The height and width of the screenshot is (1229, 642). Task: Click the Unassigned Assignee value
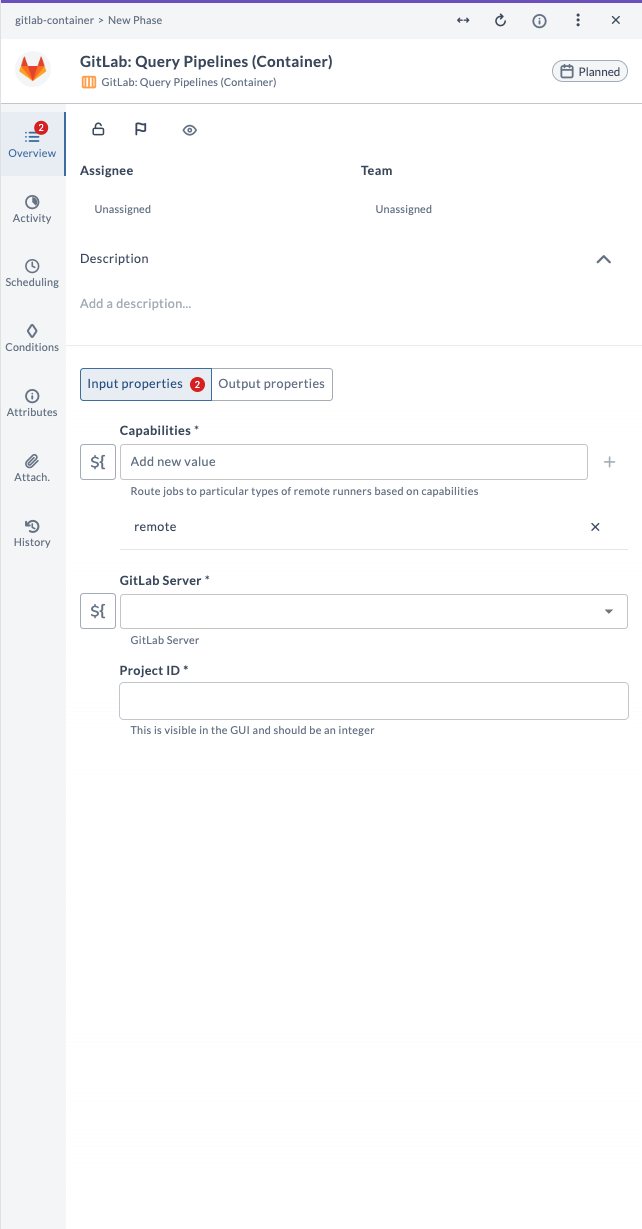(123, 210)
